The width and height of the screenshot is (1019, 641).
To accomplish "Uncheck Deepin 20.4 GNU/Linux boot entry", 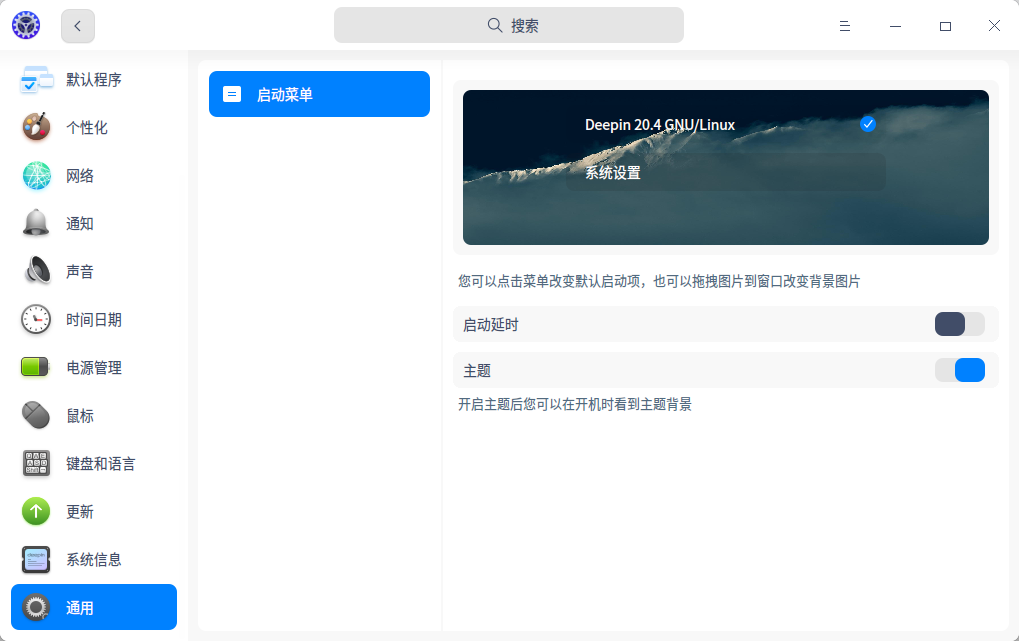I will (x=868, y=124).
